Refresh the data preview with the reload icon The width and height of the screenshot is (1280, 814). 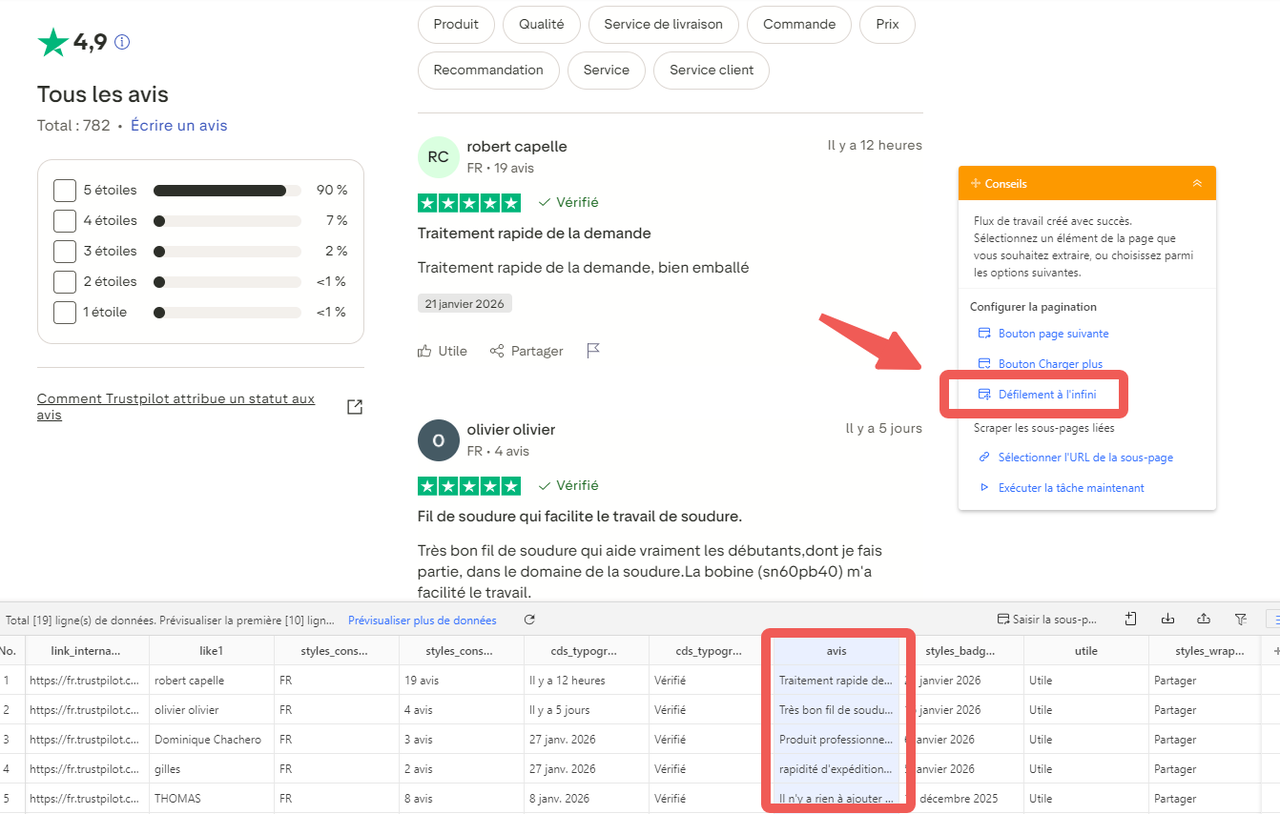(x=529, y=619)
